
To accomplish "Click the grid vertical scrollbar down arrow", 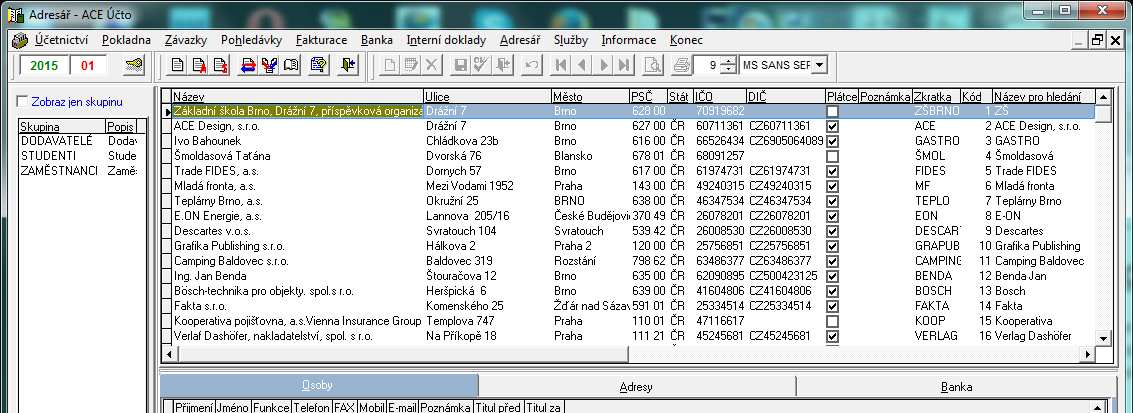I will [1103, 338].
